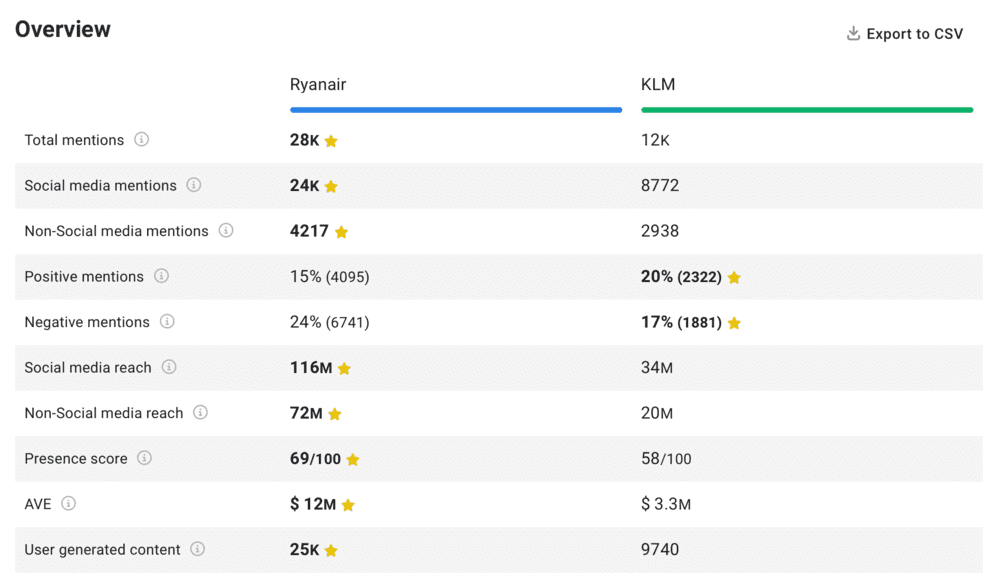Click Ryanair positive mentions 15% (4095)
Screen dimensions: 1000x584
(330, 277)
